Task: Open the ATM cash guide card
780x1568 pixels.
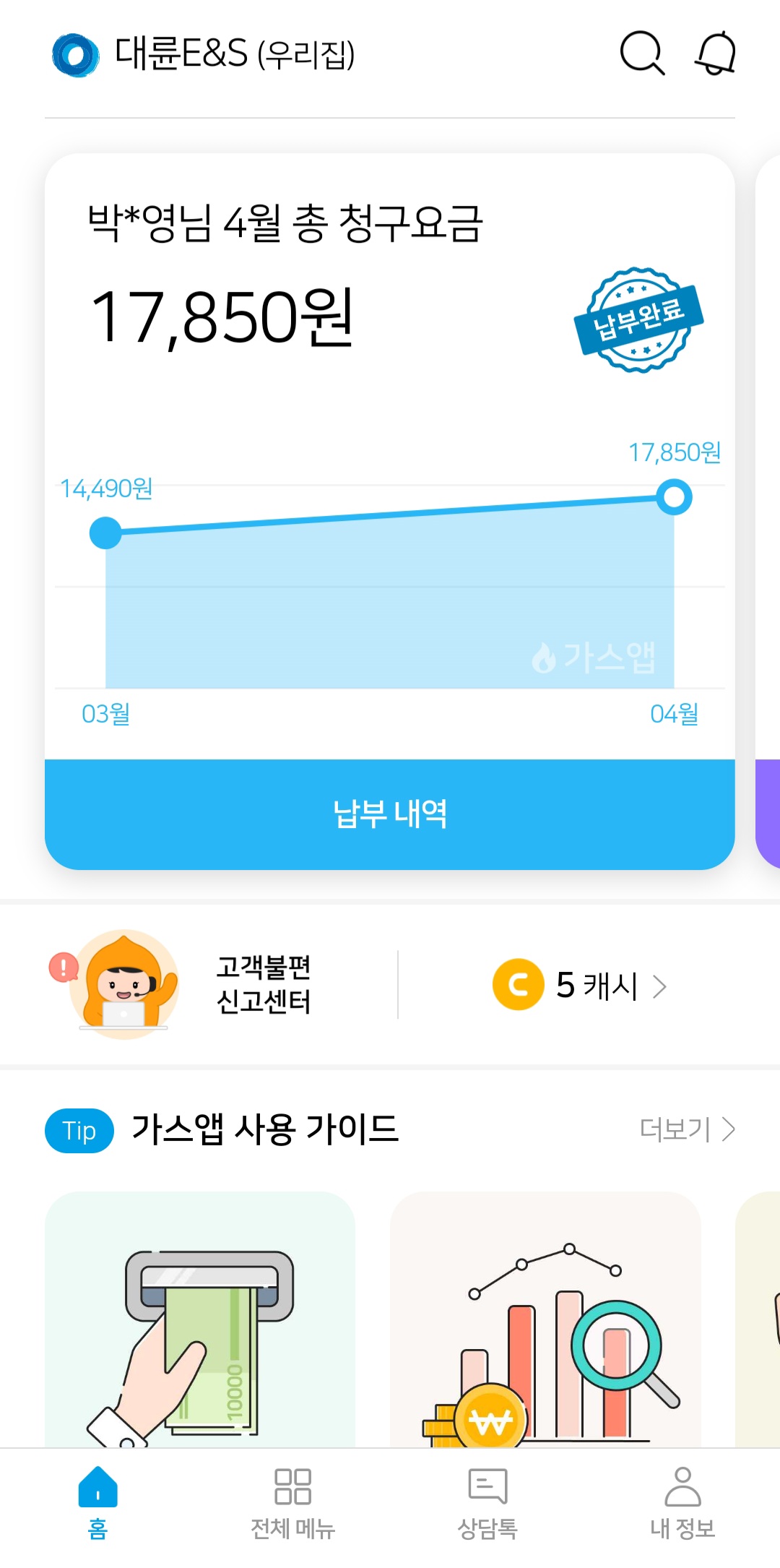Action: point(200,1319)
